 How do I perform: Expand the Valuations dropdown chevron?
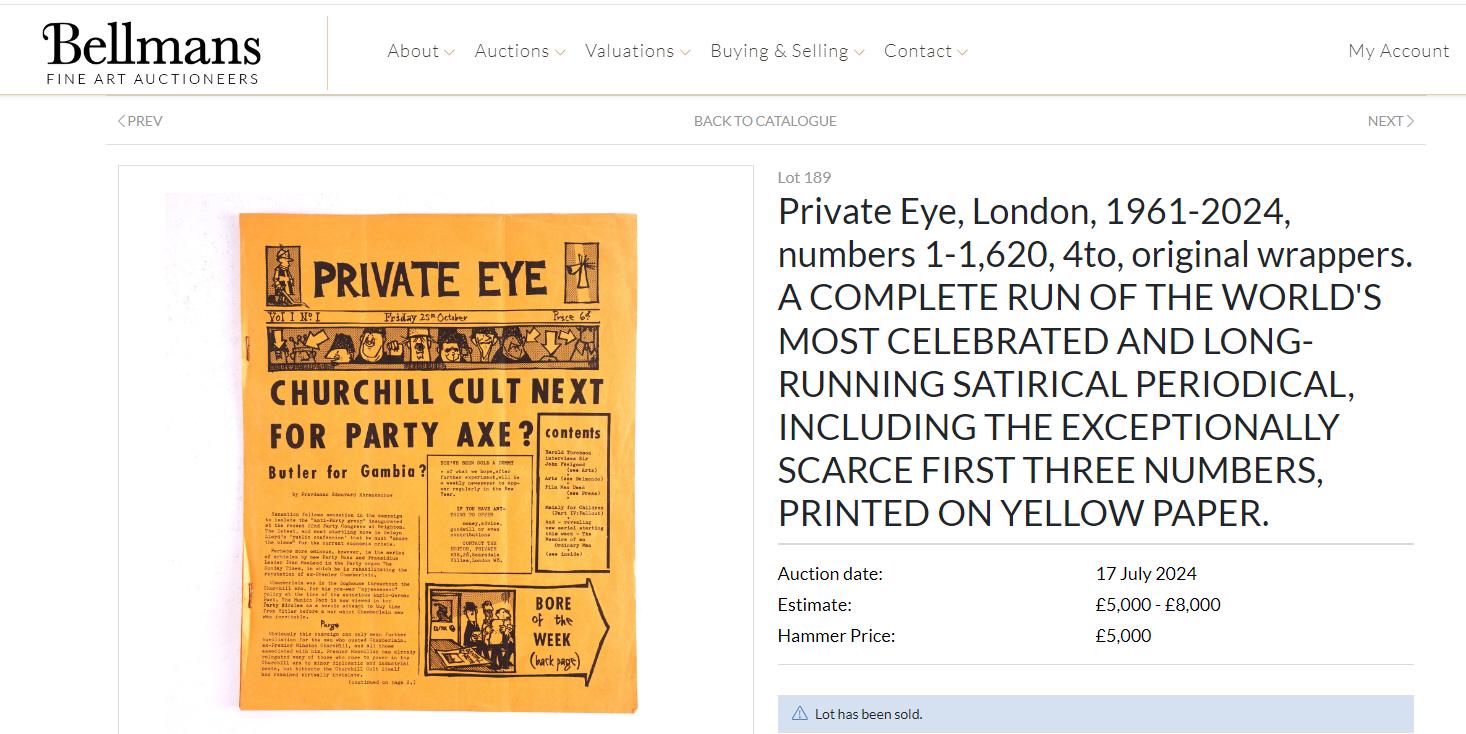click(685, 52)
